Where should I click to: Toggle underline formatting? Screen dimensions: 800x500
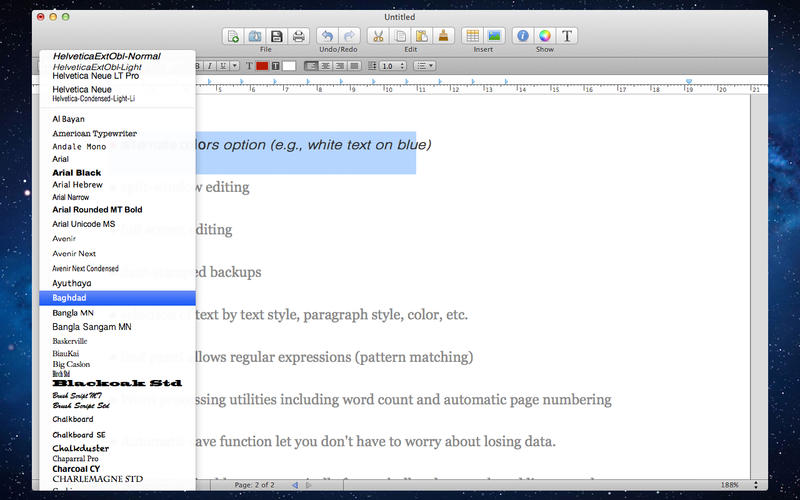(x=222, y=66)
